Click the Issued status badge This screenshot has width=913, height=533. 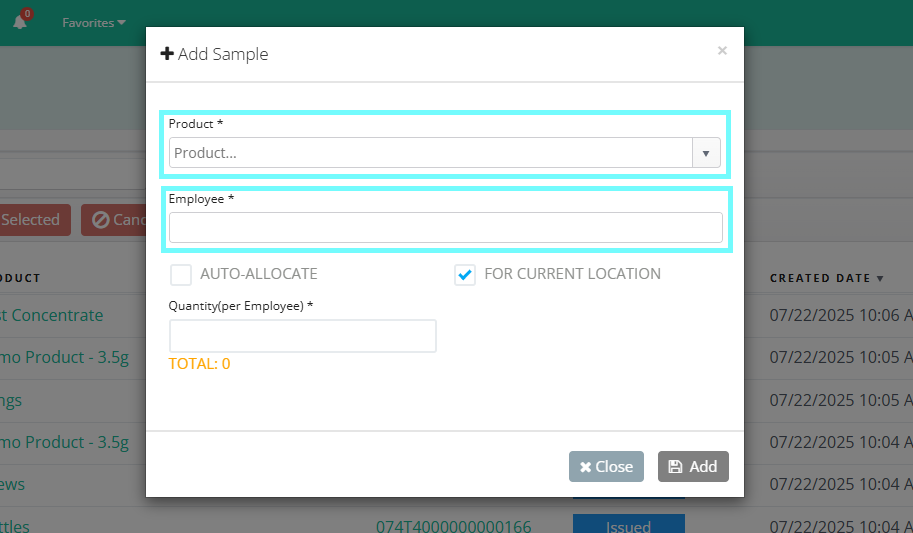pos(628,524)
